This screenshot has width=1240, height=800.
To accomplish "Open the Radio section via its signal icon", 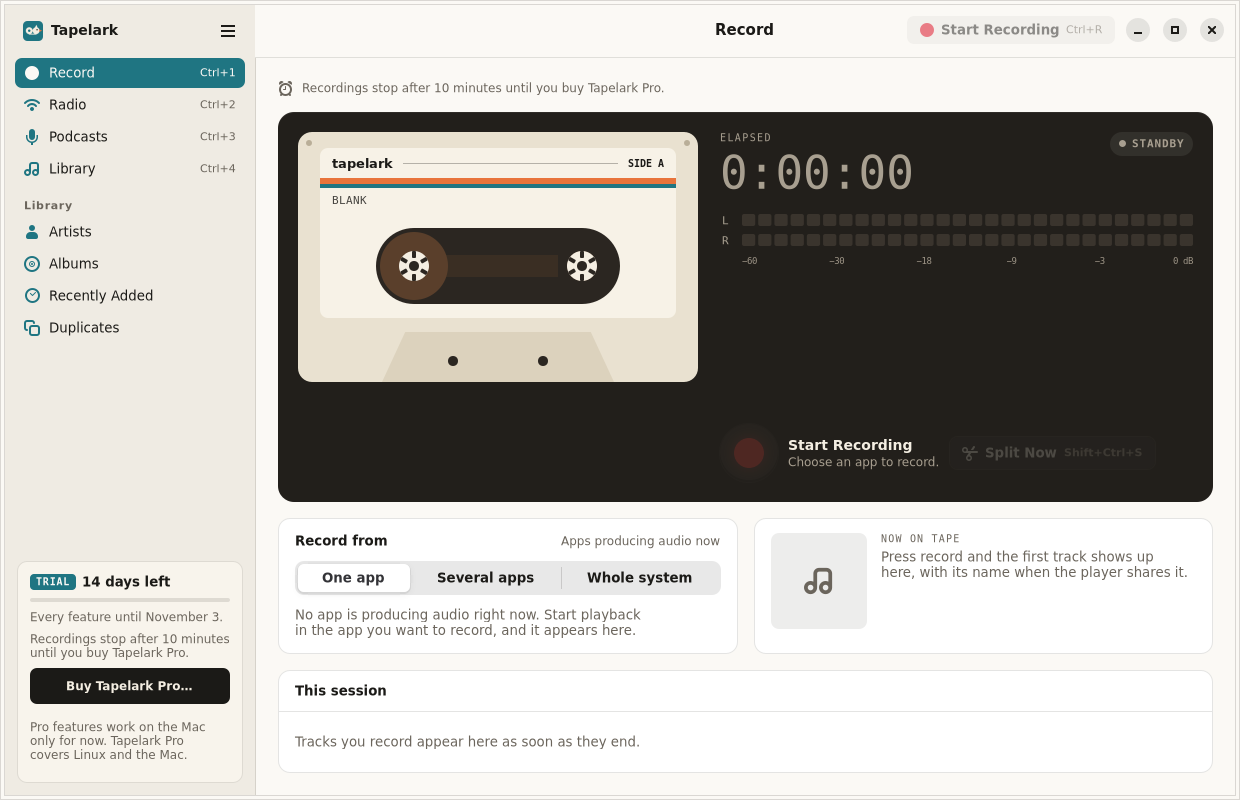I will [32, 105].
